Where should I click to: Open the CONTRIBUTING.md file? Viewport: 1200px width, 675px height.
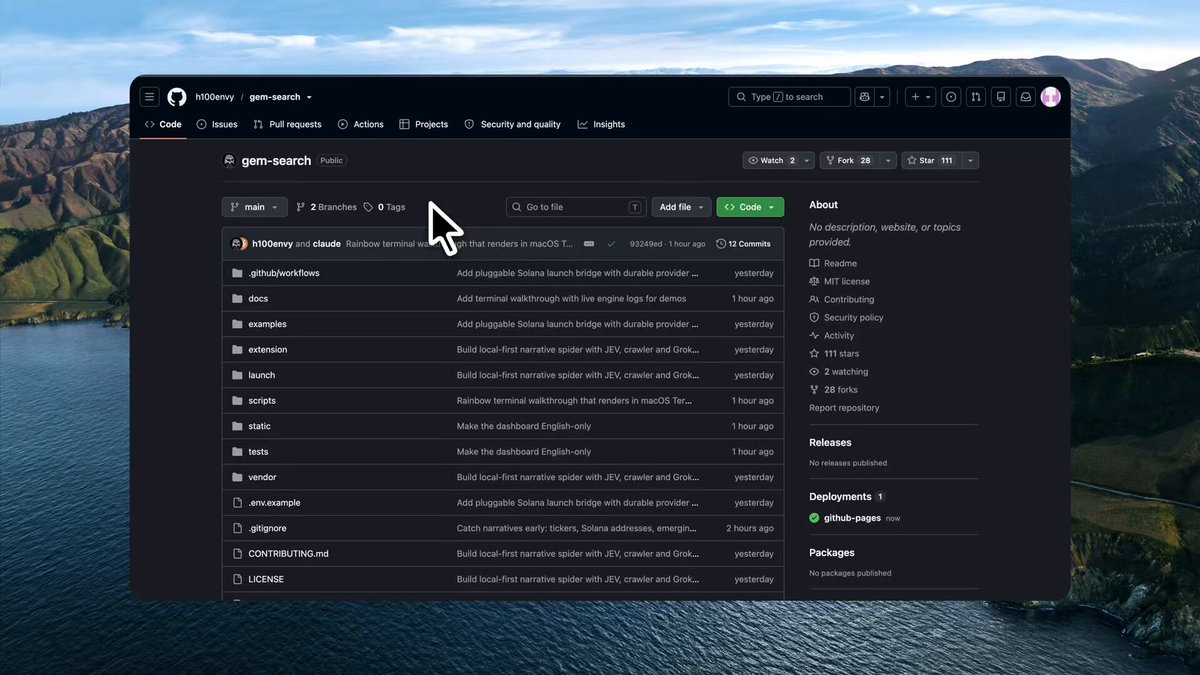288,554
